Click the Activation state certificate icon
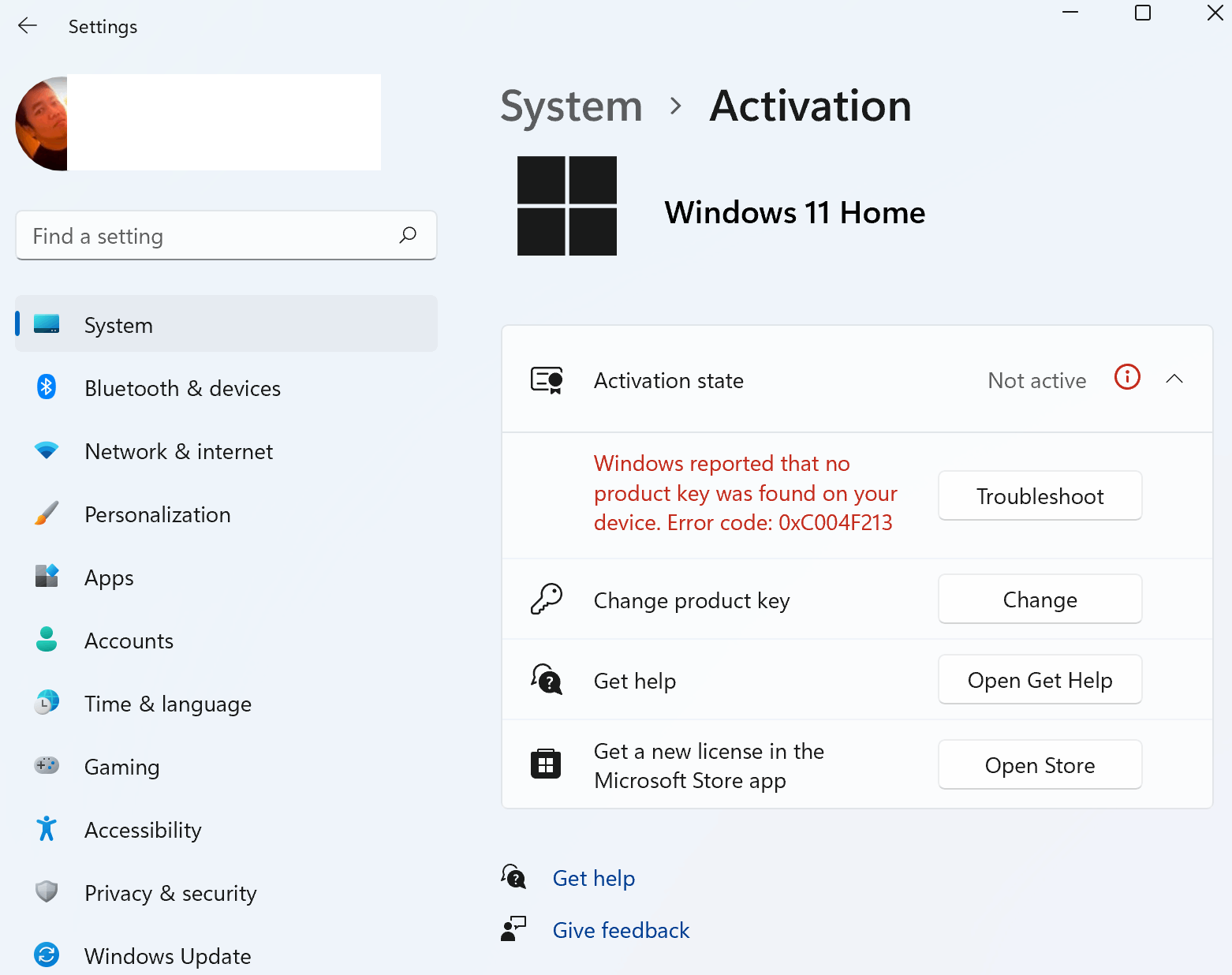 pos(547,380)
